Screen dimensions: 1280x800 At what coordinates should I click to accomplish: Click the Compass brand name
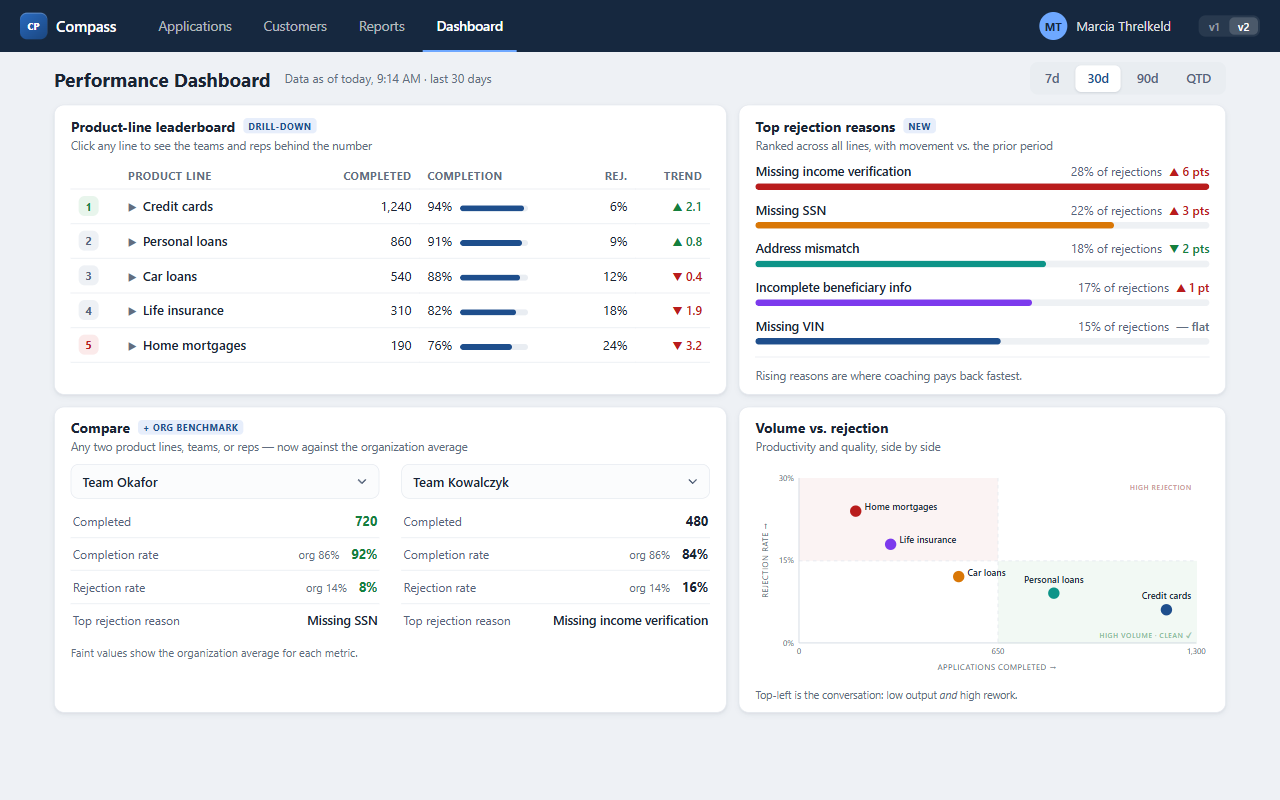86,27
